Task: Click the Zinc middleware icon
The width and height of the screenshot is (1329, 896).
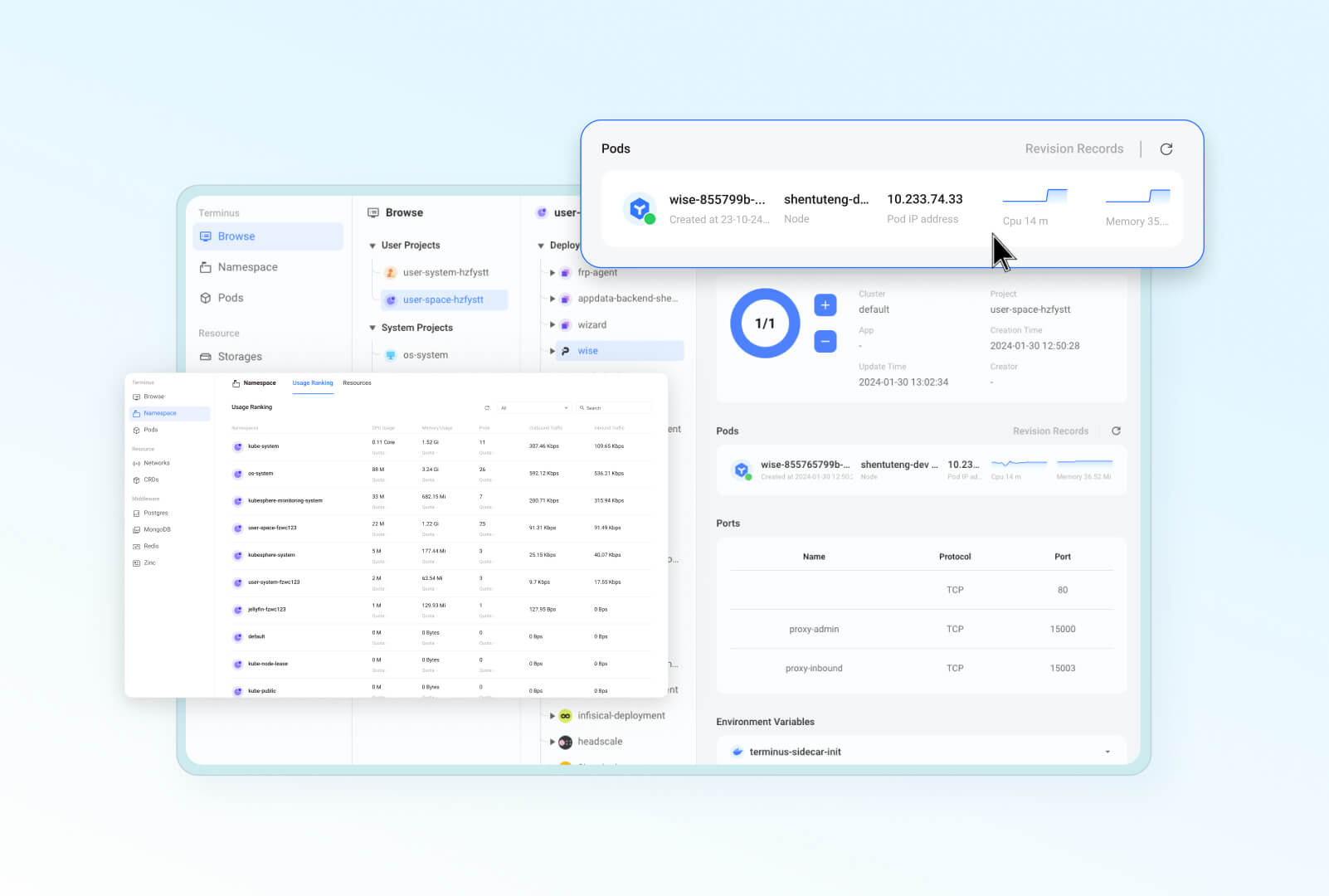Action: 138,562
